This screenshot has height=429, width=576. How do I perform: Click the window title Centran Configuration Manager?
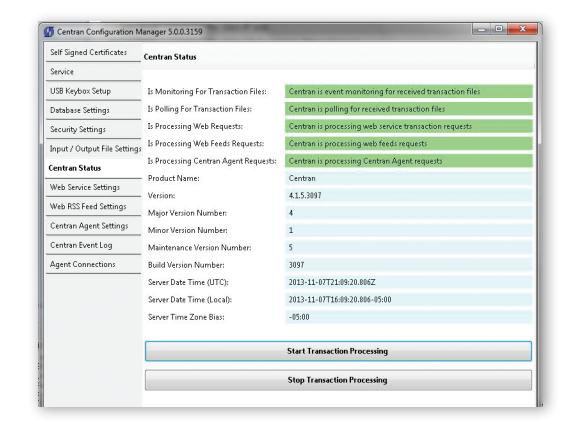click(130, 32)
